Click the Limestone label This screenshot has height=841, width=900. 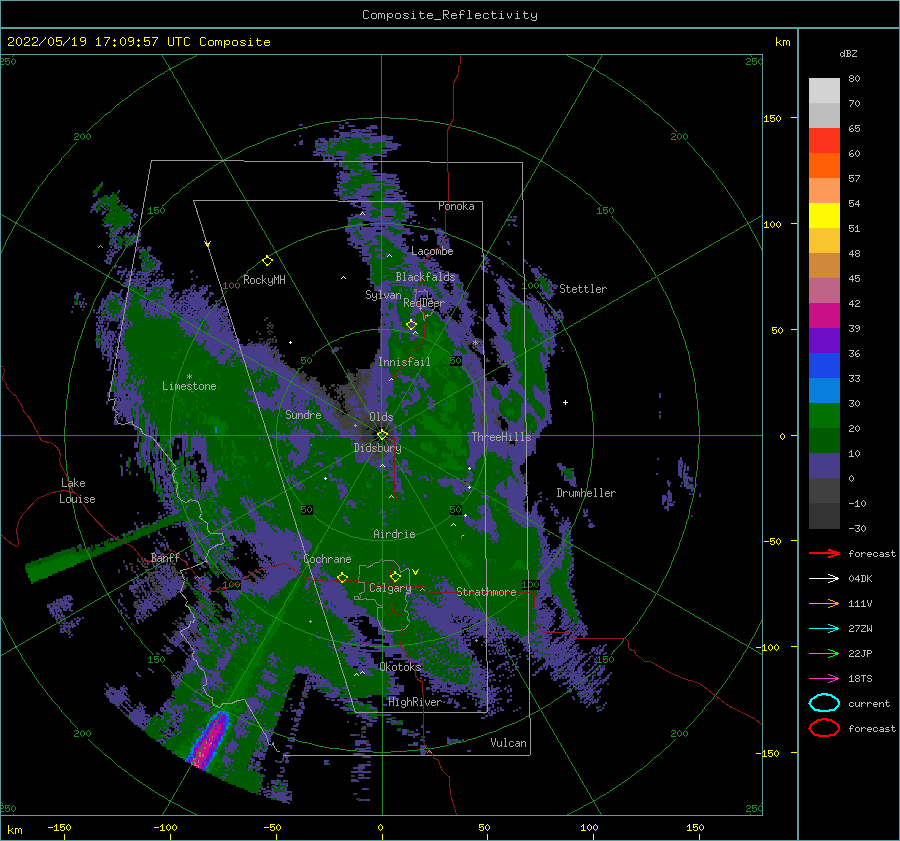click(x=189, y=386)
